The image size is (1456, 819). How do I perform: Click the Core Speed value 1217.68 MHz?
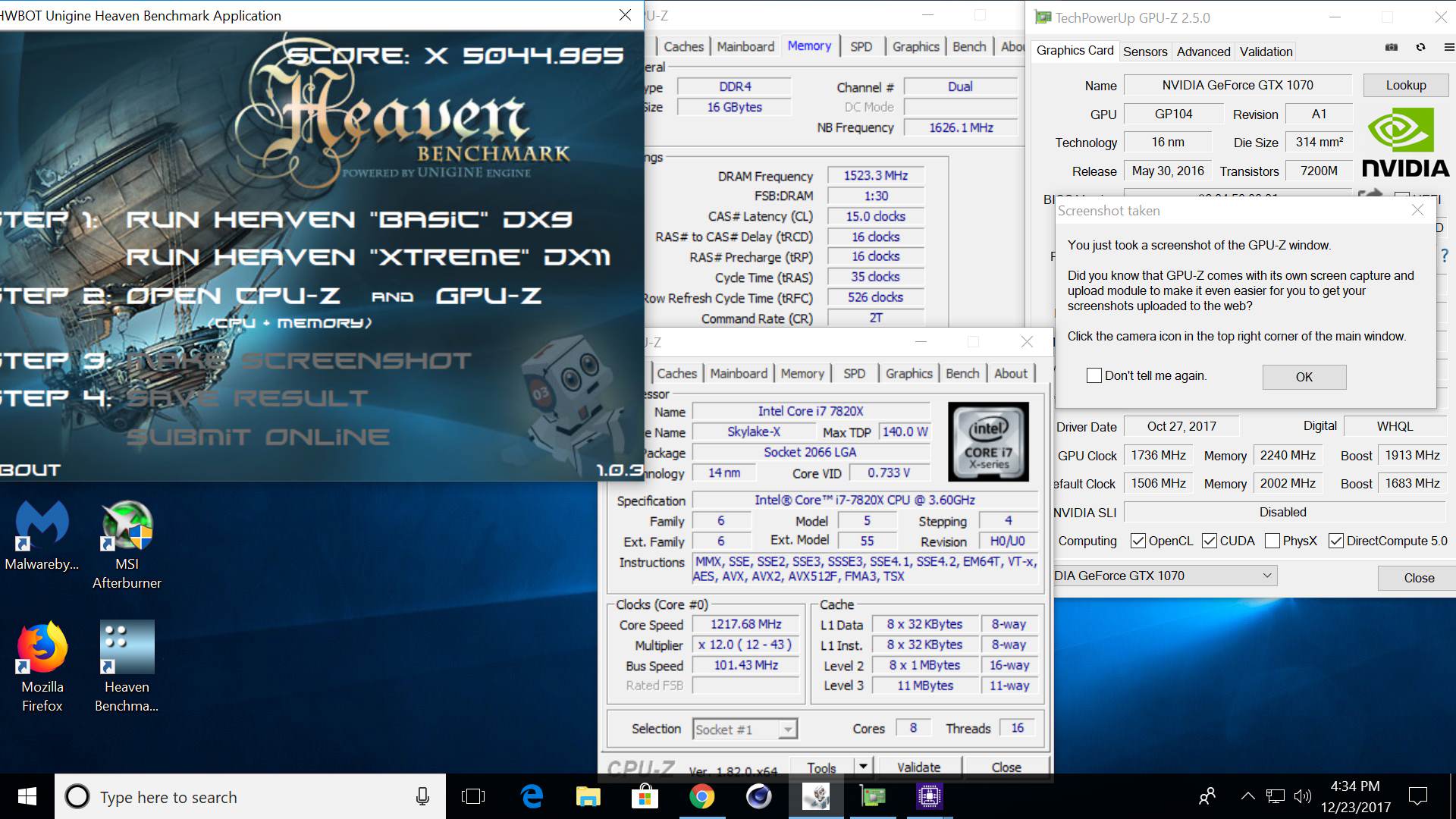[746, 624]
